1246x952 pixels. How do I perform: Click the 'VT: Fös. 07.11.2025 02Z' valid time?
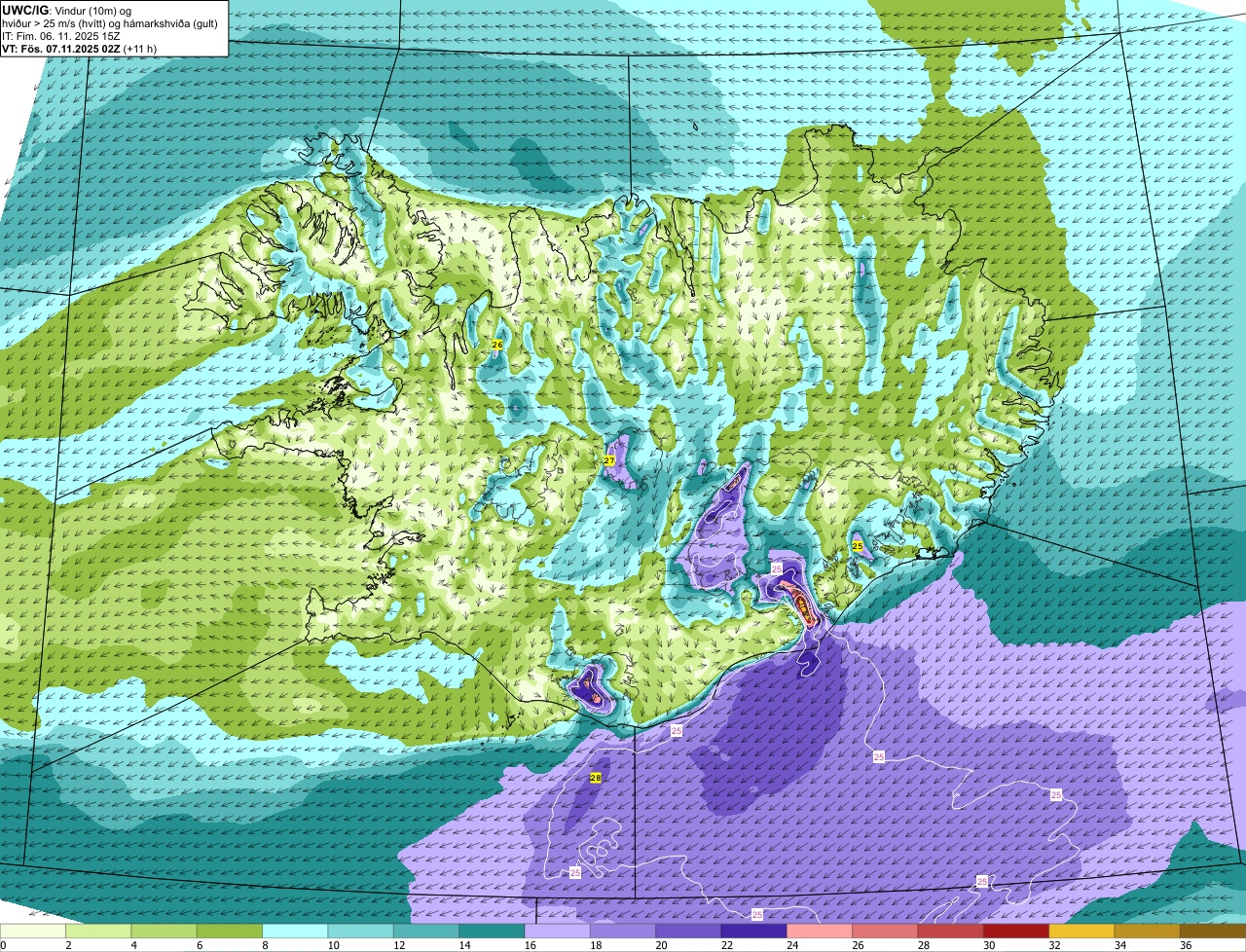pyautogui.click(x=61, y=49)
